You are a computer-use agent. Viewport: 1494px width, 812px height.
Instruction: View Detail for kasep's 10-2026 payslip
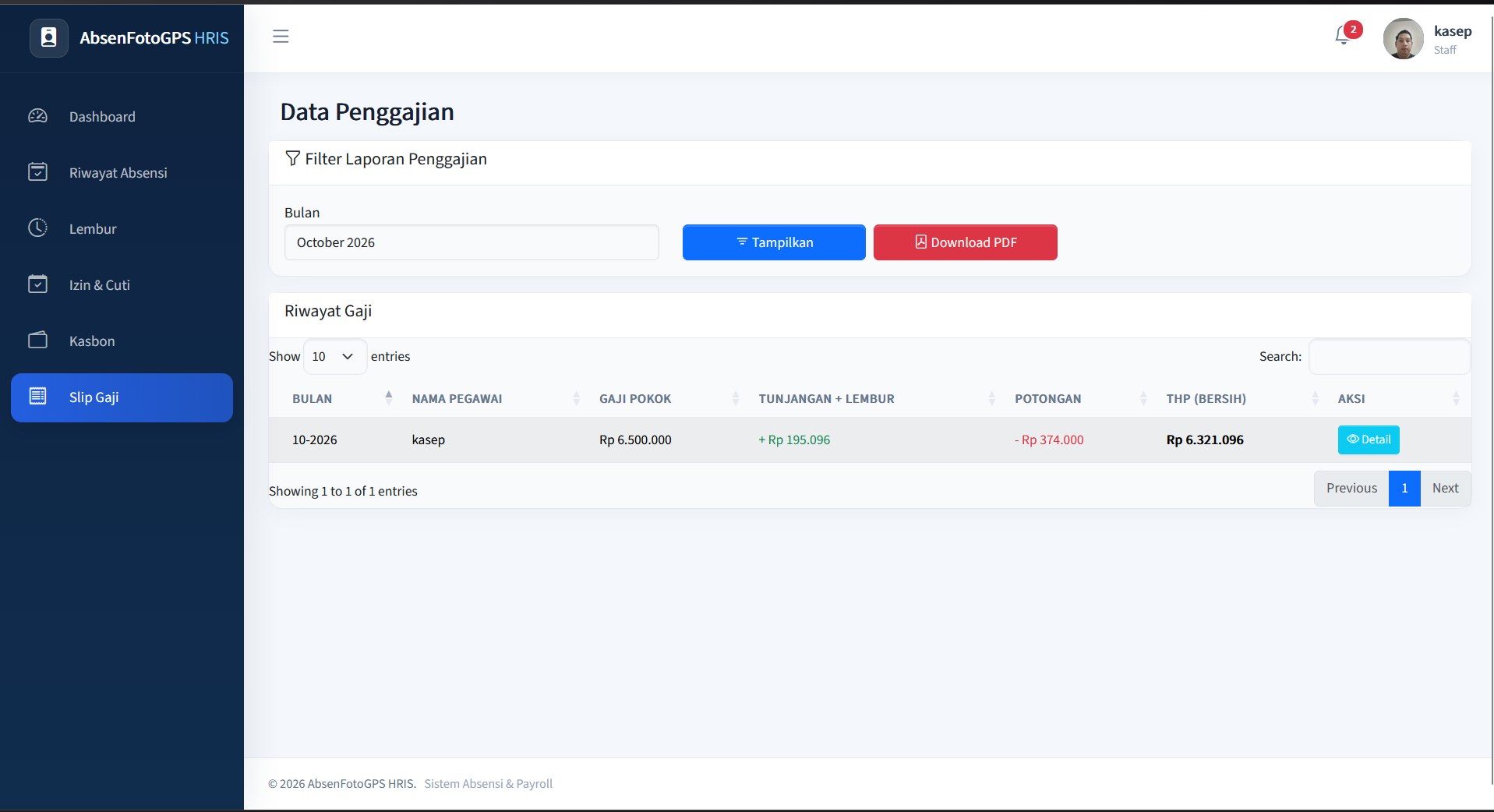pyautogui.click(x=1369, y=440)
